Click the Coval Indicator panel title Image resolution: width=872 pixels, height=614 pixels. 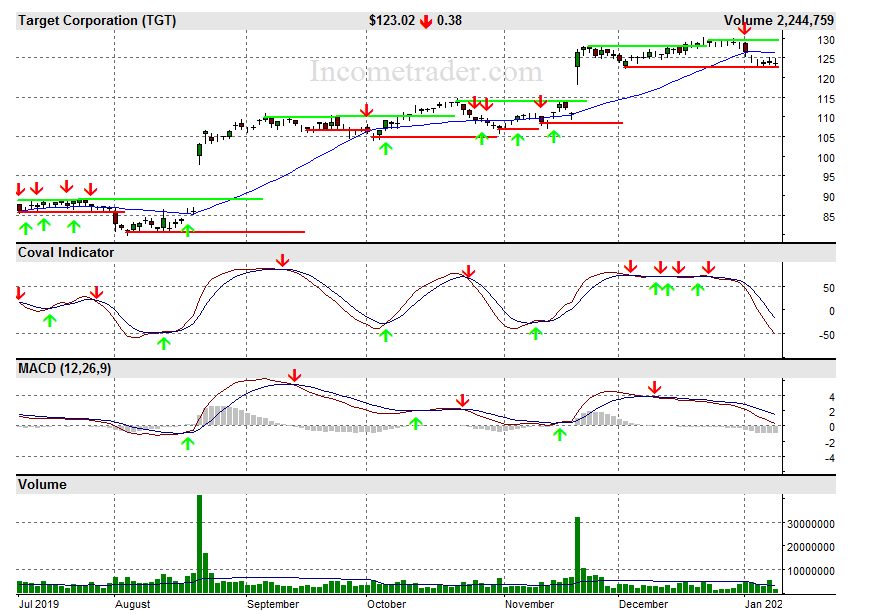coord(66,252)
